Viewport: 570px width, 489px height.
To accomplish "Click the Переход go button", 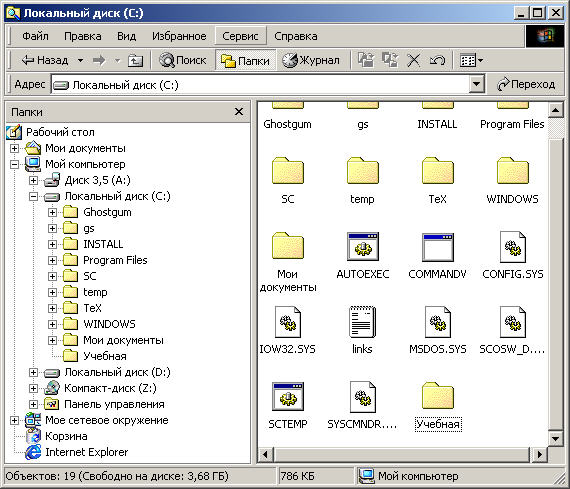I will tap(526, 85).
